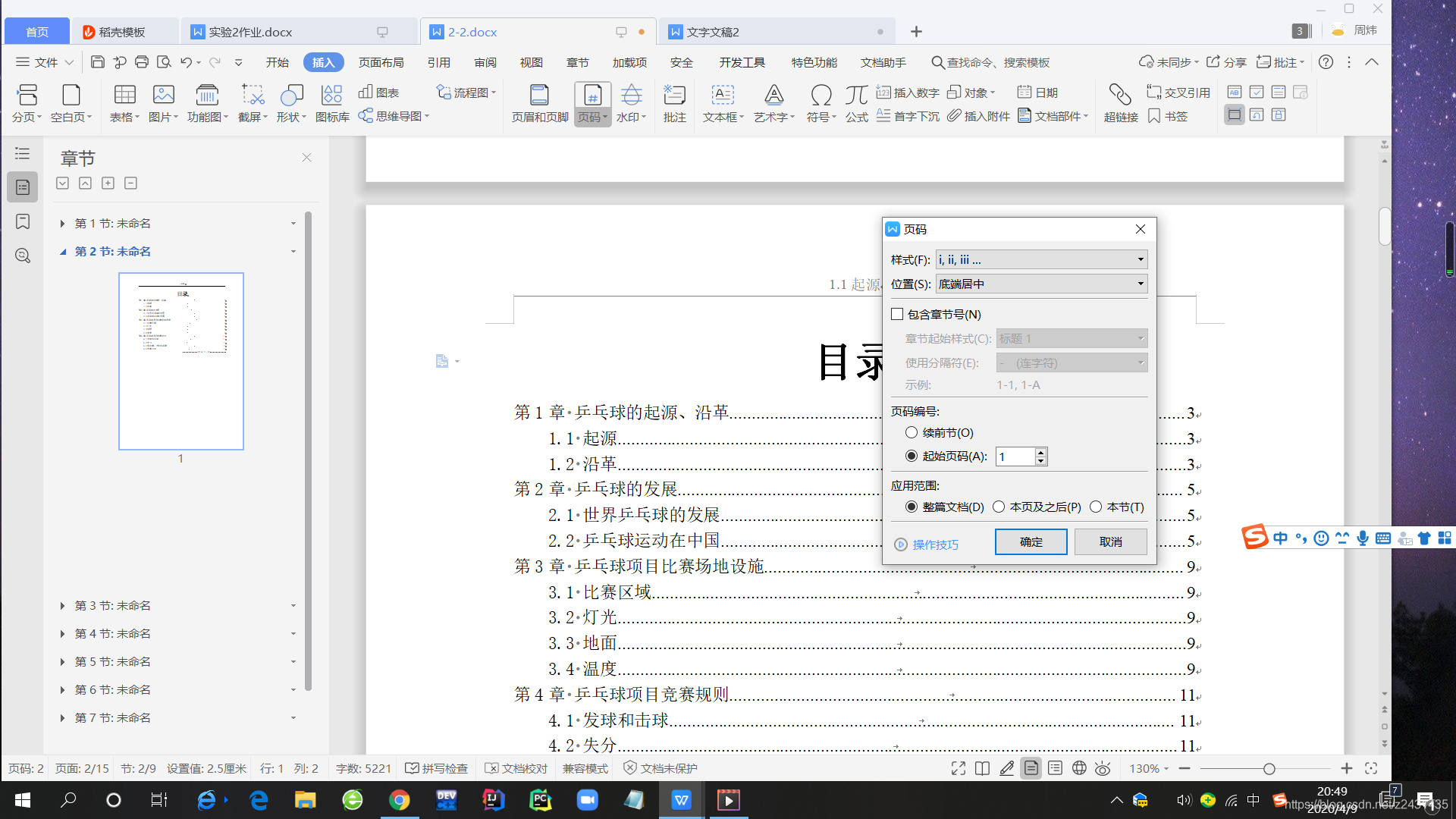1456x819 pixels.
Task: Open the 分页 page break tool
Action: pos(27,103)
